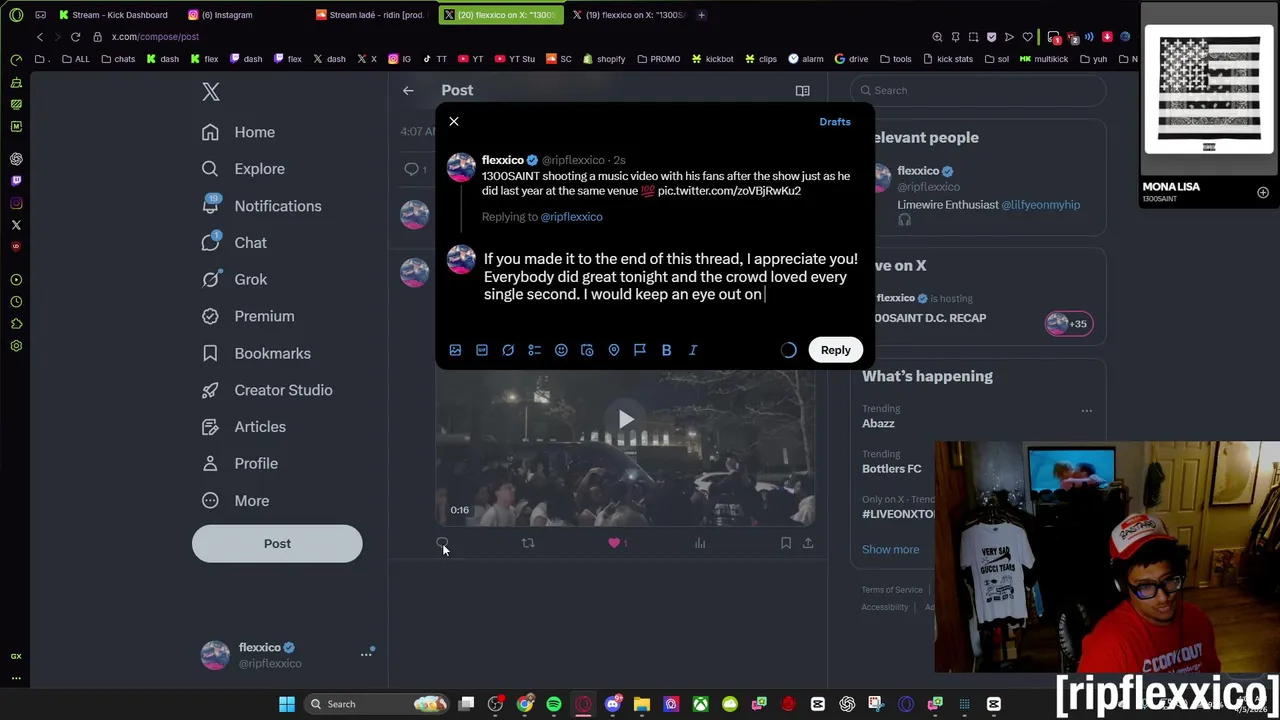Bookmark the post below the video

(x=786, y=543)
